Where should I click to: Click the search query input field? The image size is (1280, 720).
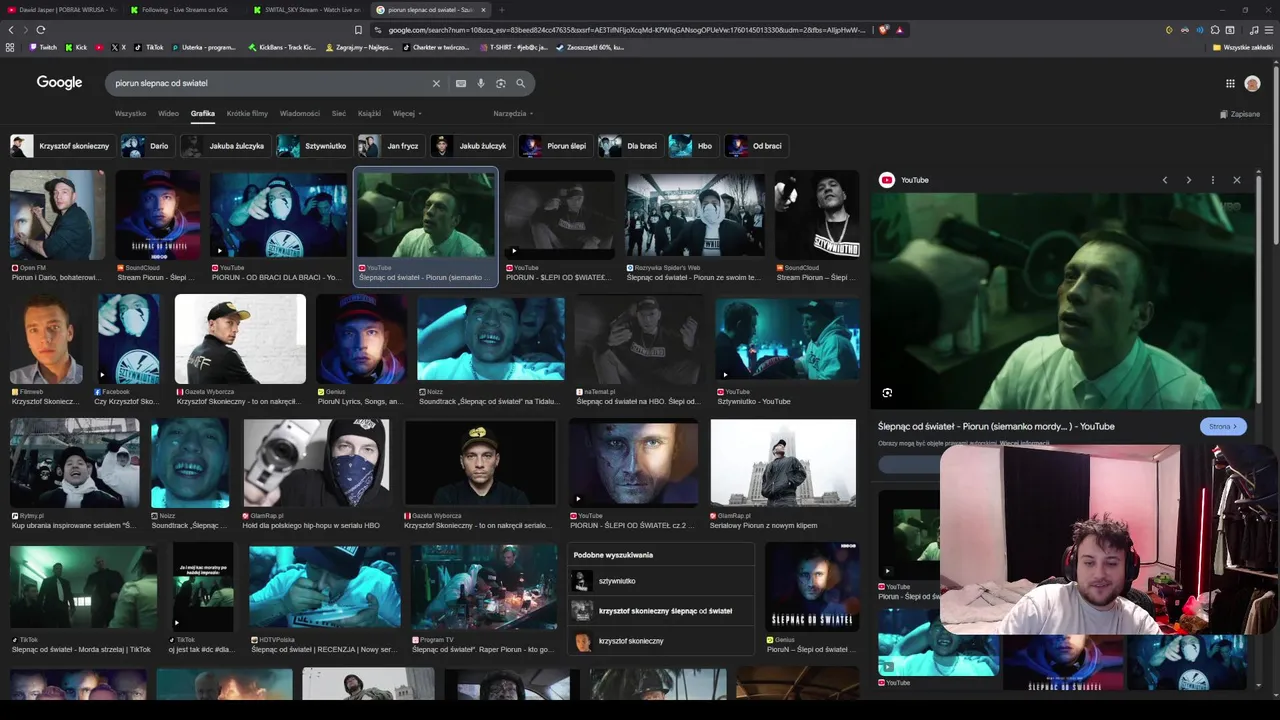pyautogui.click(x=270, y=83)
